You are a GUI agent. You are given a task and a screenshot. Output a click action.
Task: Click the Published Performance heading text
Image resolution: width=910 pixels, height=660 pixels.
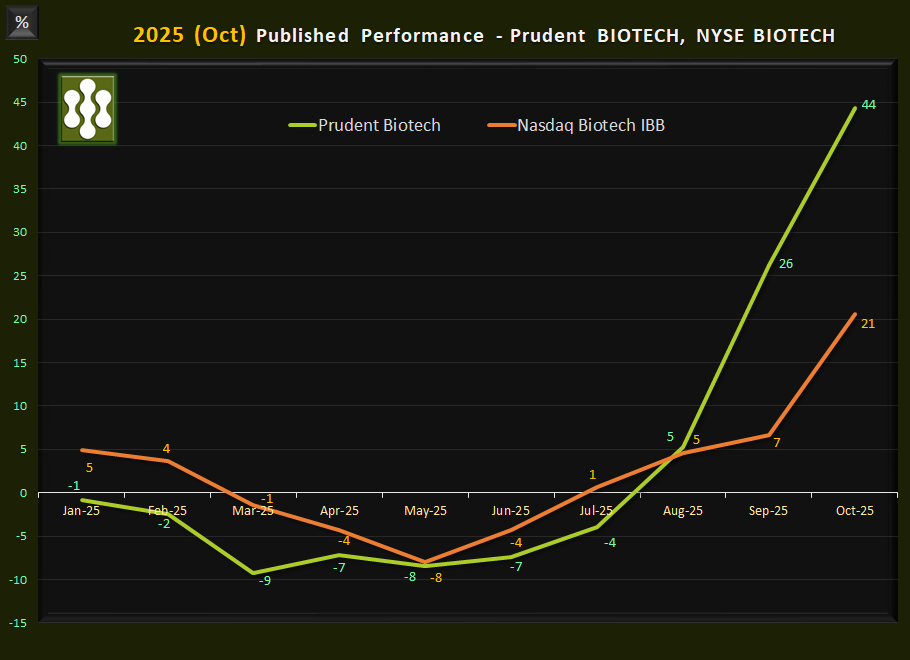coord(371,35)
